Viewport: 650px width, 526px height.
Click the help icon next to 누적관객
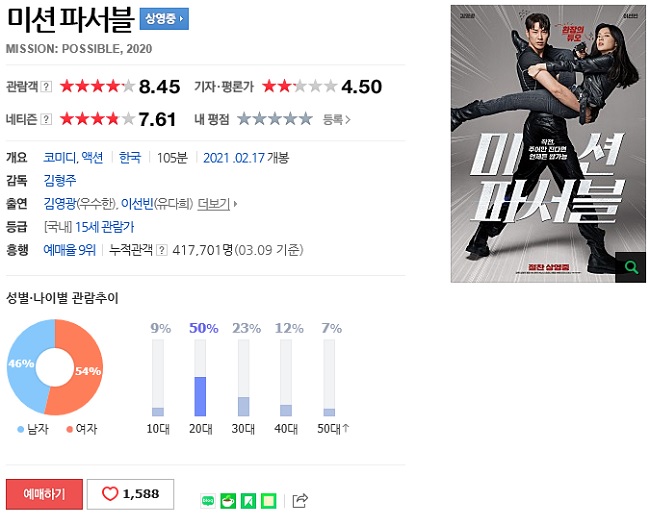162,250
